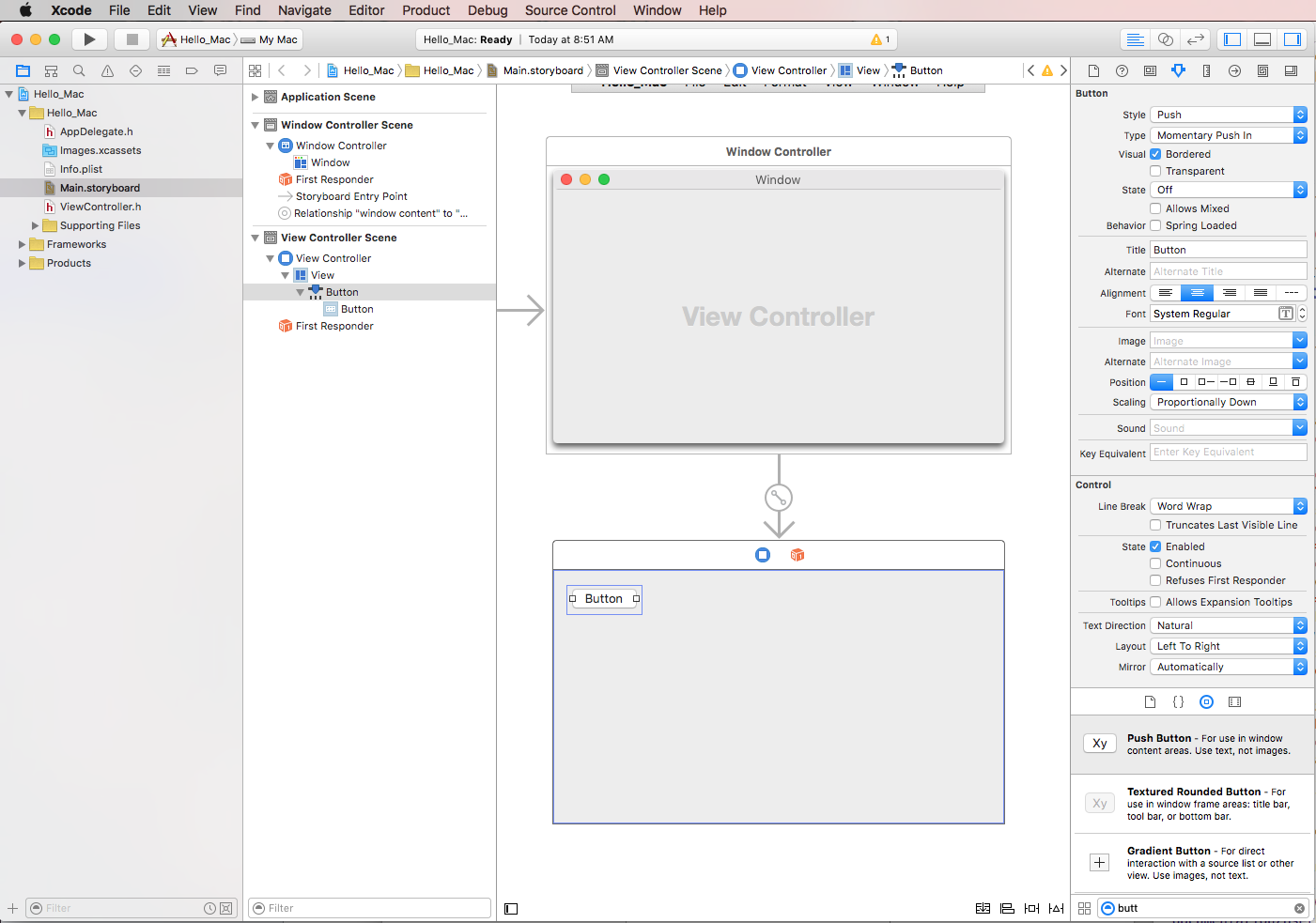This screenshot has width=1316, height=923.
Task: Uncheck the Bordered visual checkbox
Action: pos(1155,153)
